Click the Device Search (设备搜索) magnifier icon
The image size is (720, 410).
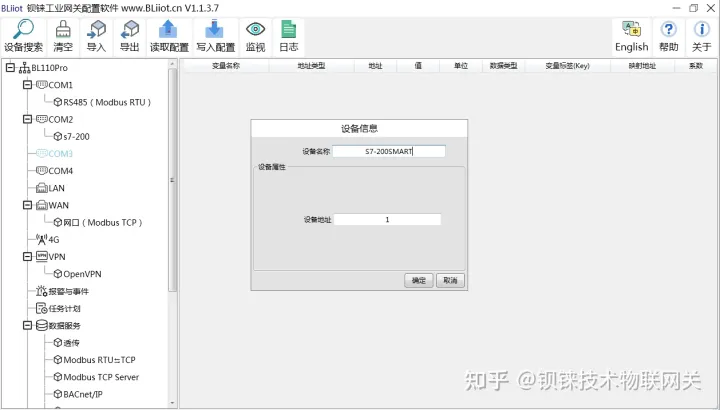[x=23, y=29]
